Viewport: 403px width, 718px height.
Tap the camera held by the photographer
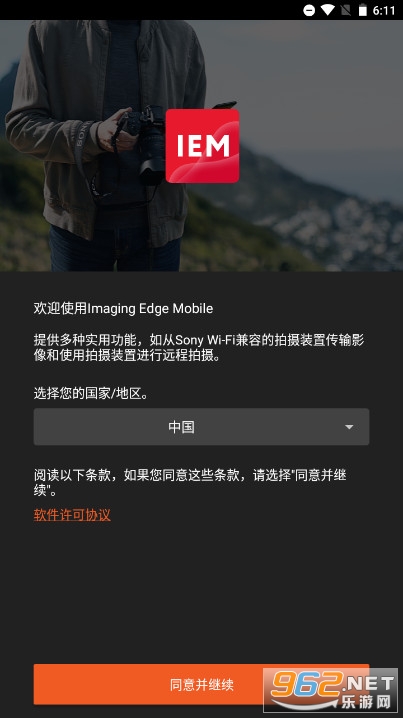tap(144, 142)
